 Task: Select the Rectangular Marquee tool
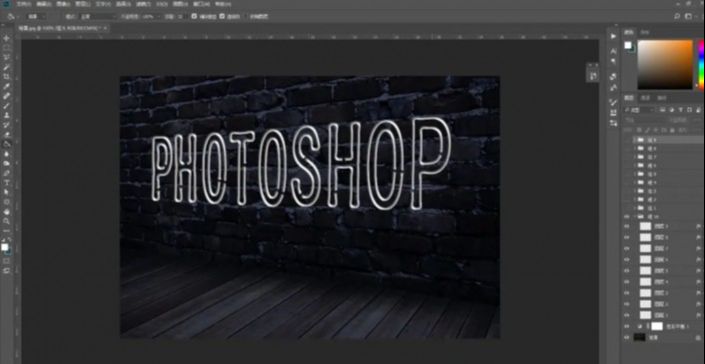point(6,48)
